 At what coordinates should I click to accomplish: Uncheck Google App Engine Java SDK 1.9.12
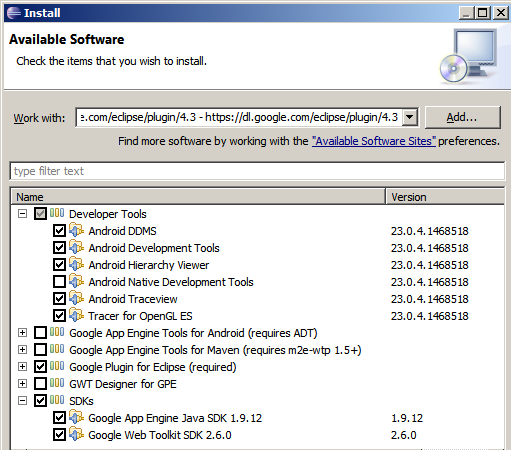coord(59,418)
